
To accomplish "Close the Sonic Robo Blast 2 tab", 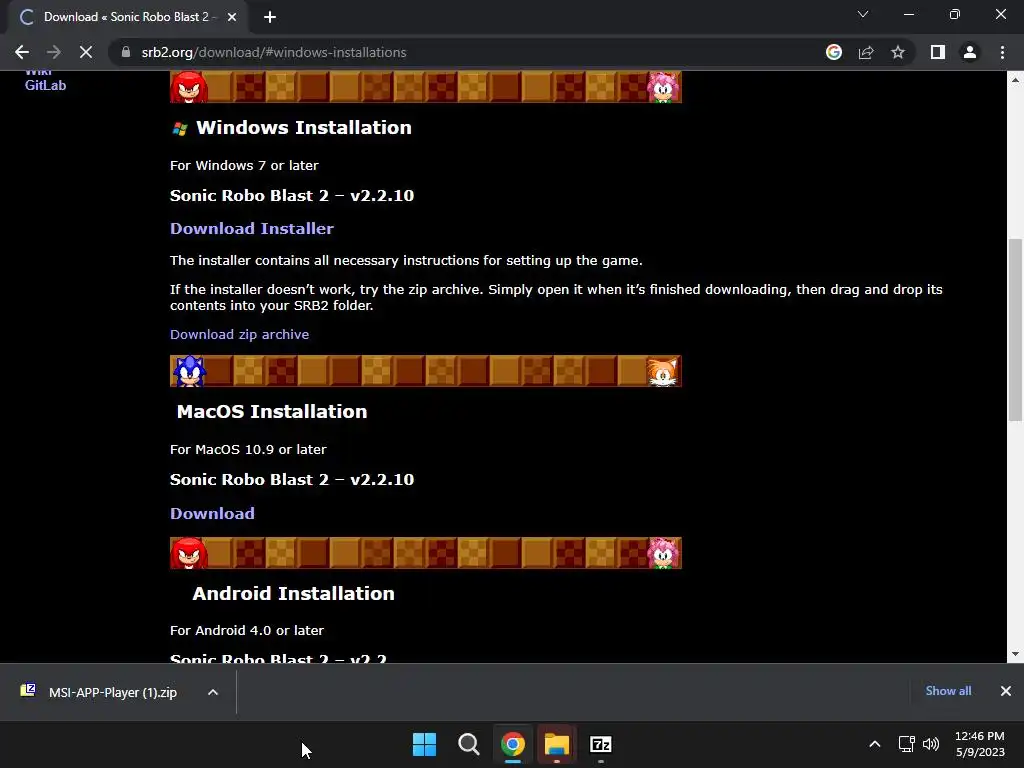I will [x=232, y=17].
